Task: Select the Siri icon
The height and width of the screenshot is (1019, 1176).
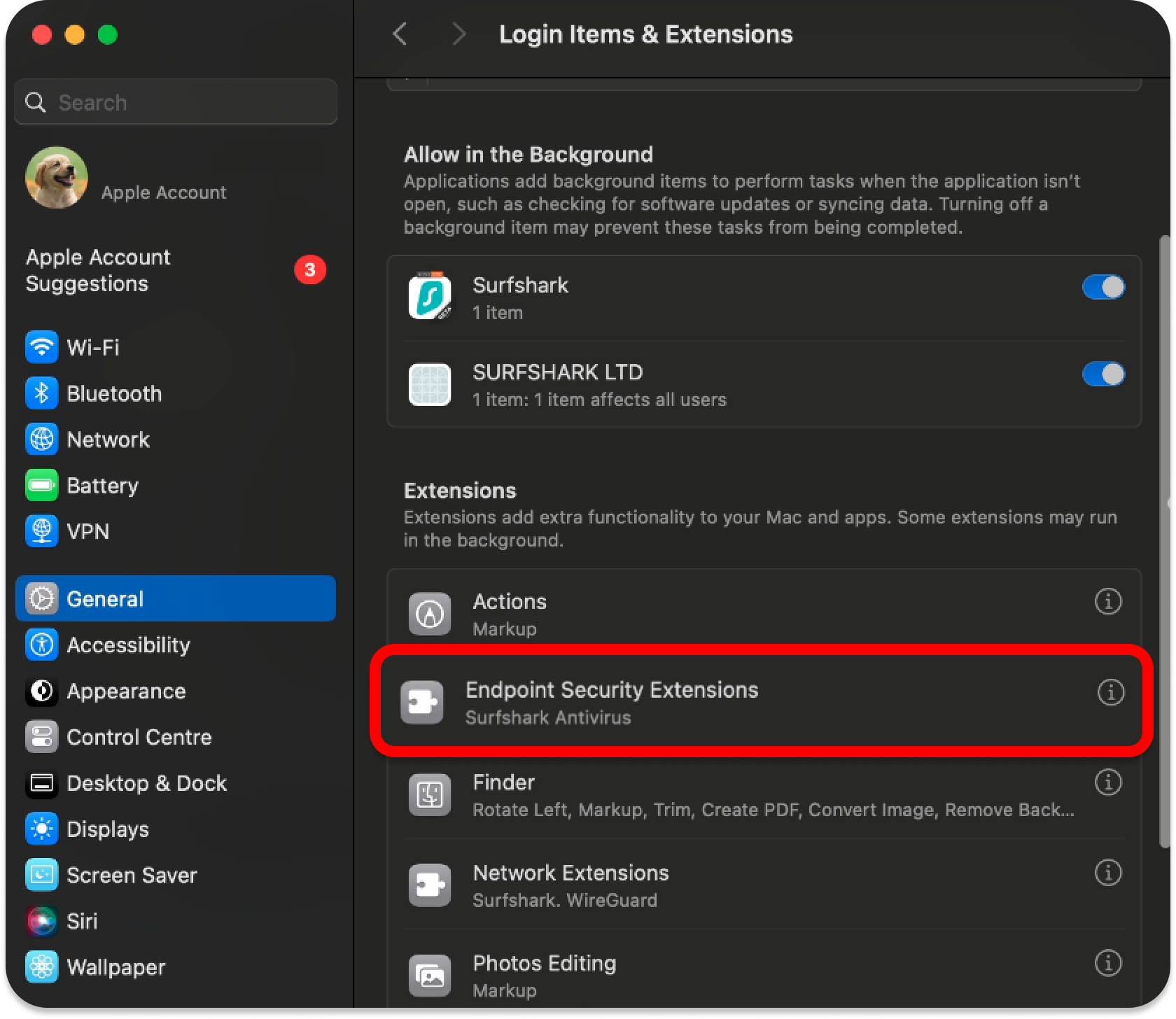Action: point(41,921)
